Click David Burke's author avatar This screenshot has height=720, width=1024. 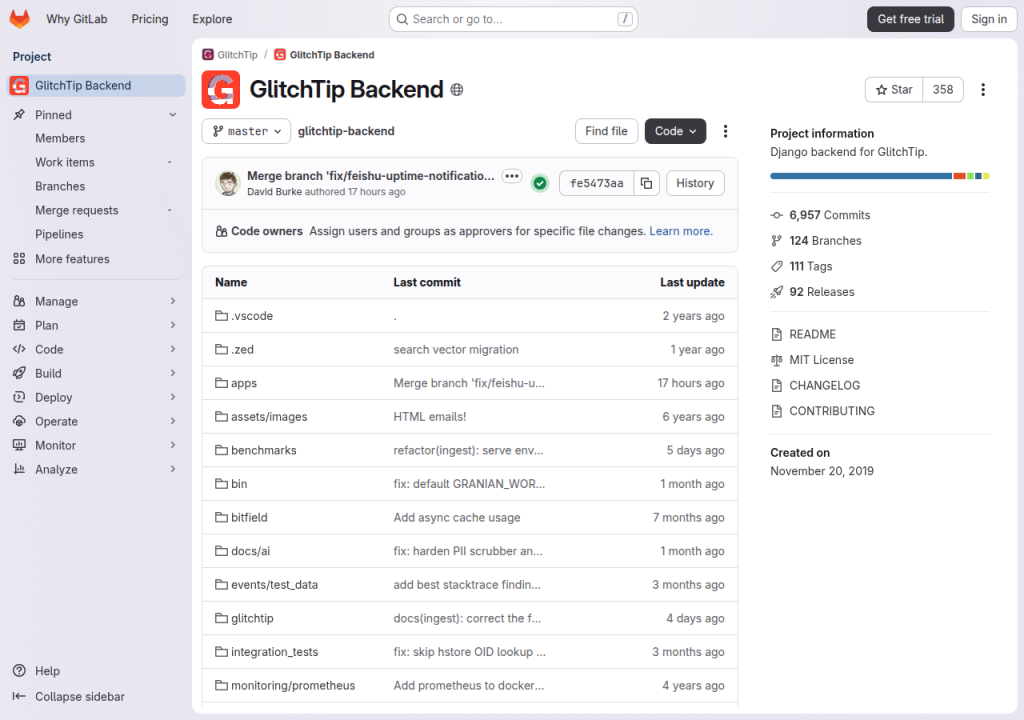click(x=228, y=184)
